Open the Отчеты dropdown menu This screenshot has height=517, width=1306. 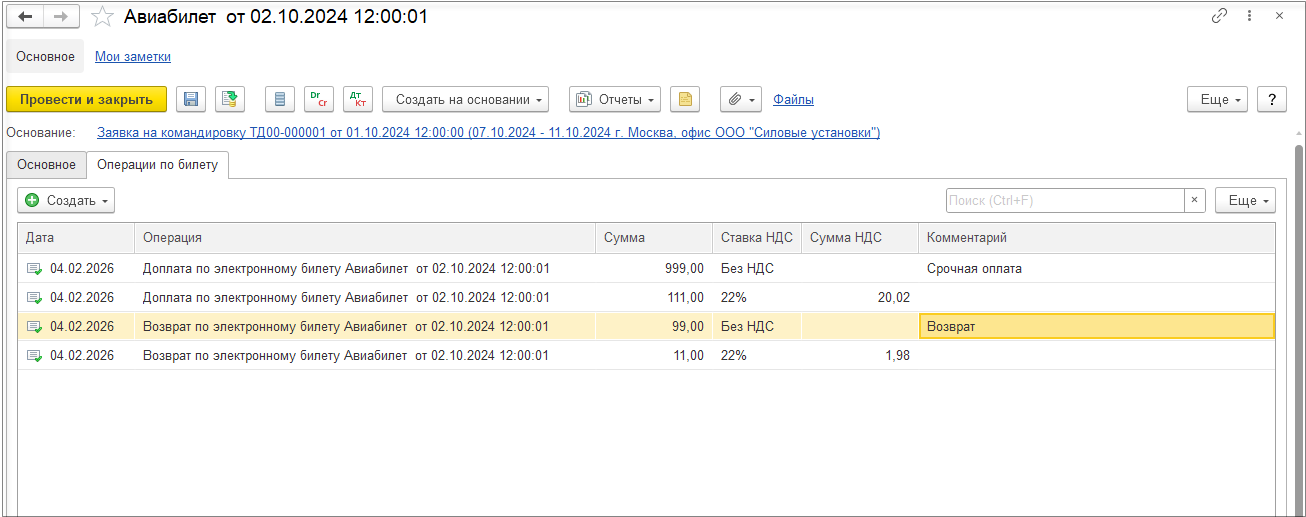615,99
